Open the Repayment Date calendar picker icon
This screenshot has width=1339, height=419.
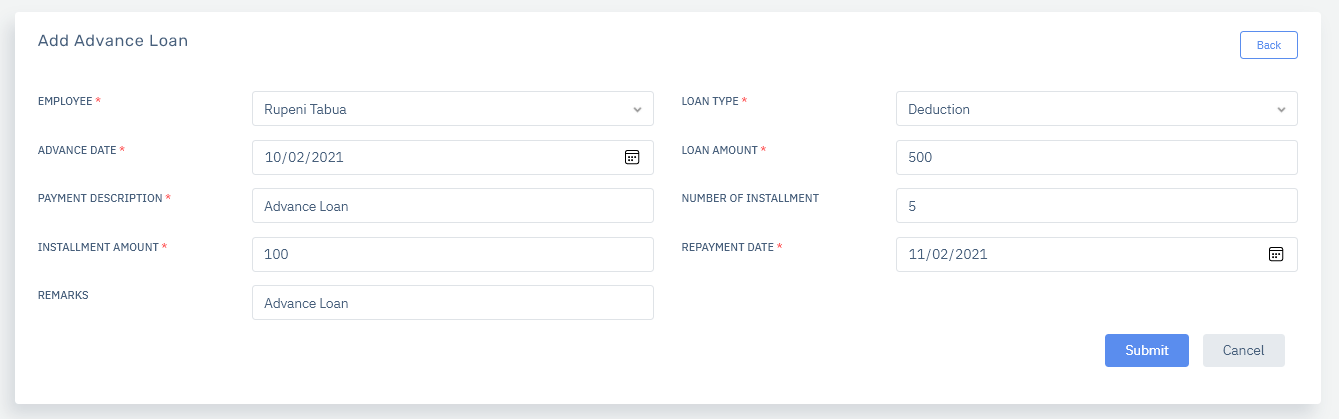[x=1276, y=254]
